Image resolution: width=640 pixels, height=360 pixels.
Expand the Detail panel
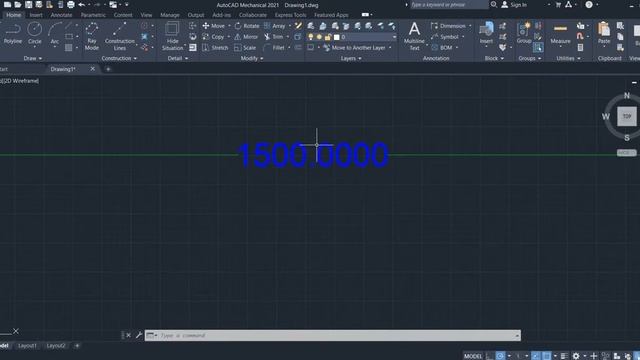coord(178,58)
